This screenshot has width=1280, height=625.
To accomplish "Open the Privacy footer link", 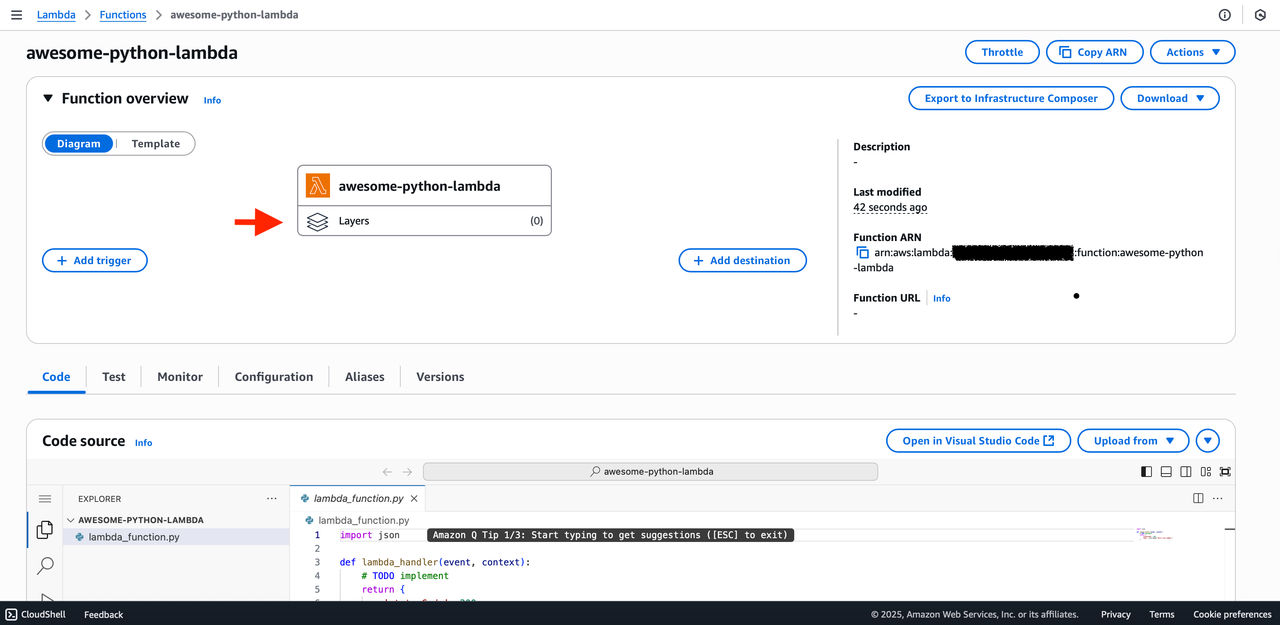I will tap(1116, 614).
